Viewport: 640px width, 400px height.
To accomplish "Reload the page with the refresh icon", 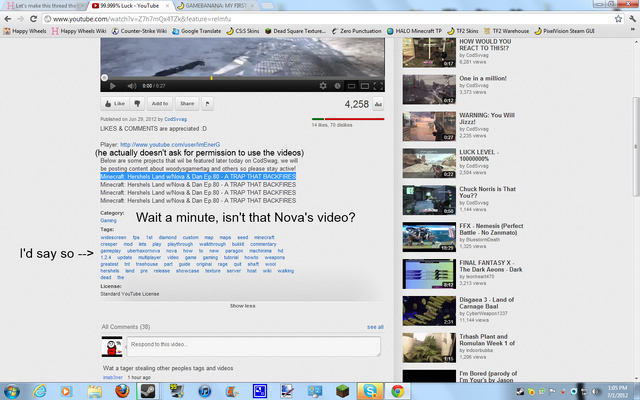I will click(x=33, y=19).
